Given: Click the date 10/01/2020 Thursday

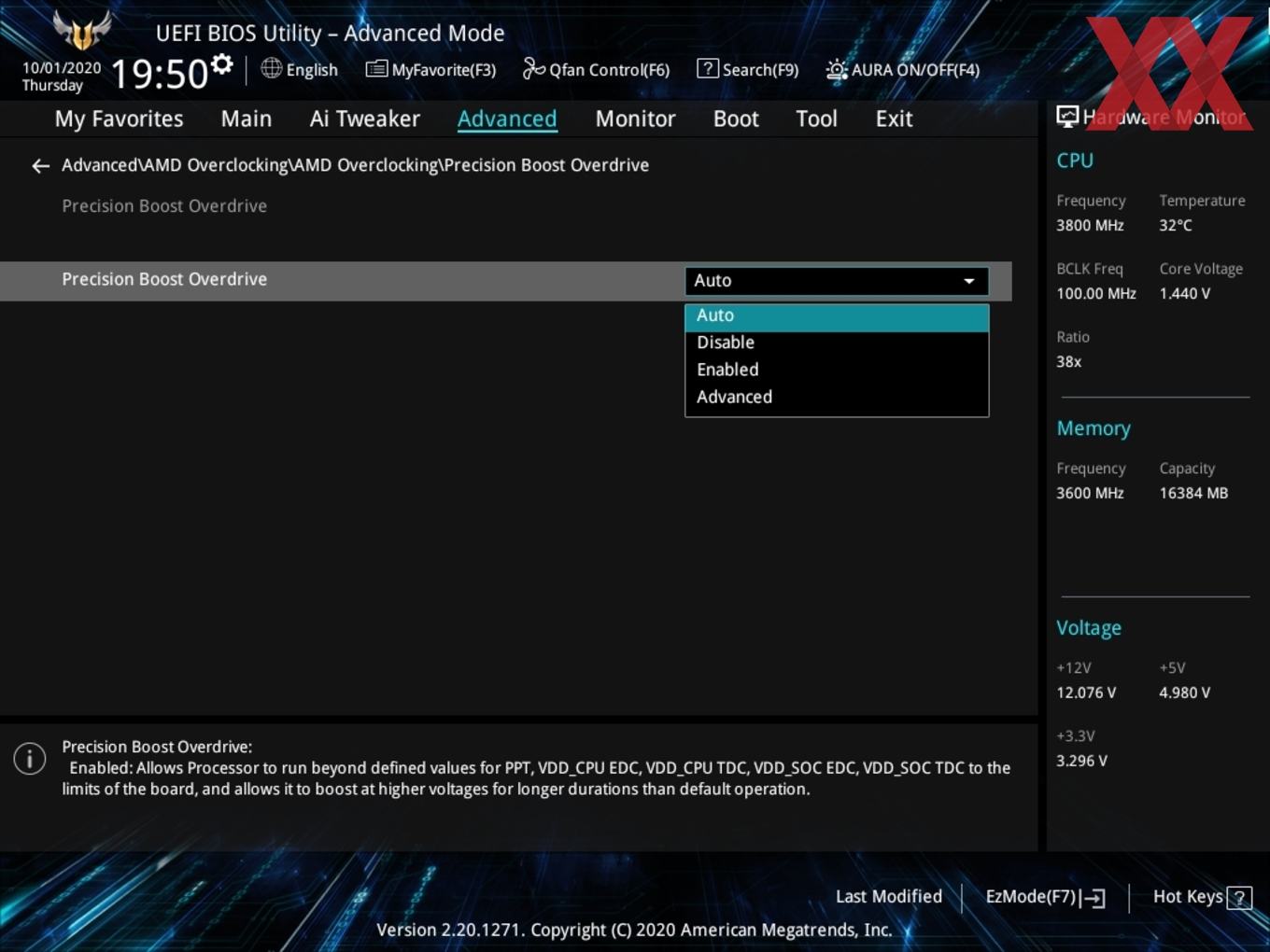Looking at the screenshot, I should click(62, 77).
